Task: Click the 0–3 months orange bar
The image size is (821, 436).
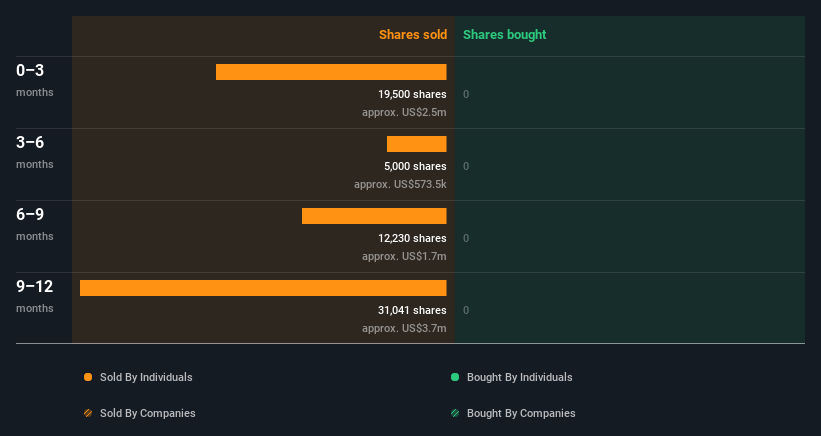Action: (x=331, y=72)
